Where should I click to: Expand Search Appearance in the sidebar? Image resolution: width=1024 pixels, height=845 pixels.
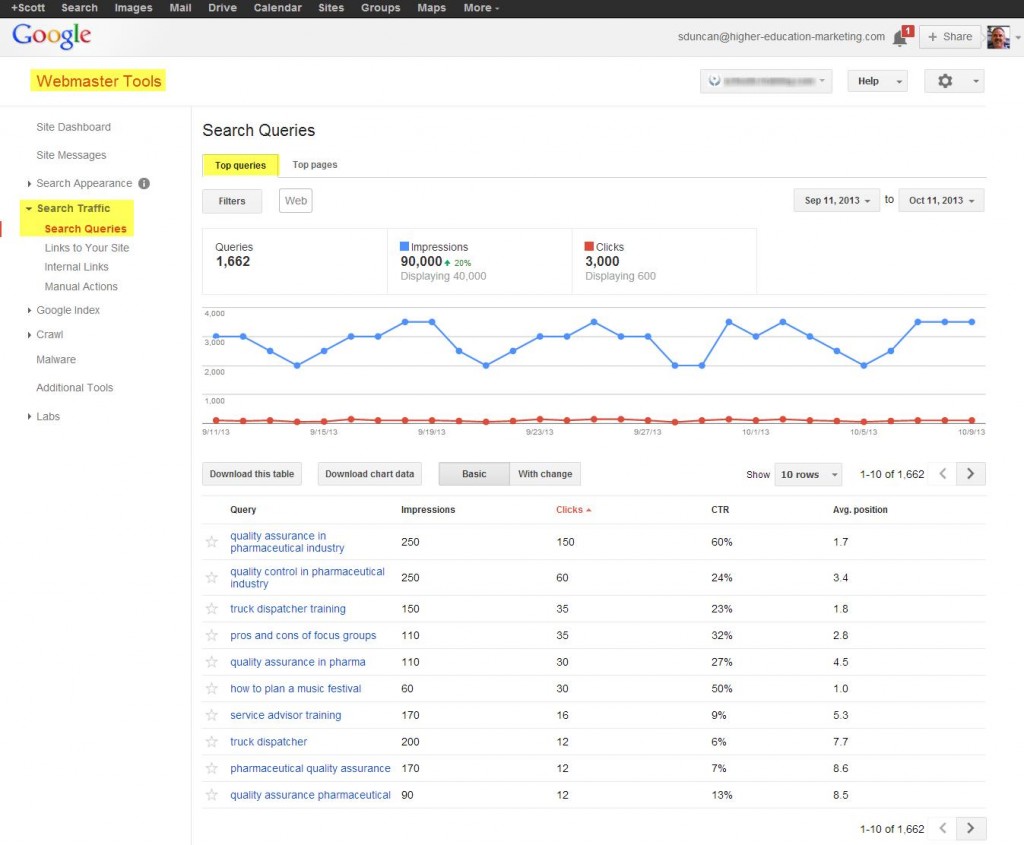pos(29,184)
